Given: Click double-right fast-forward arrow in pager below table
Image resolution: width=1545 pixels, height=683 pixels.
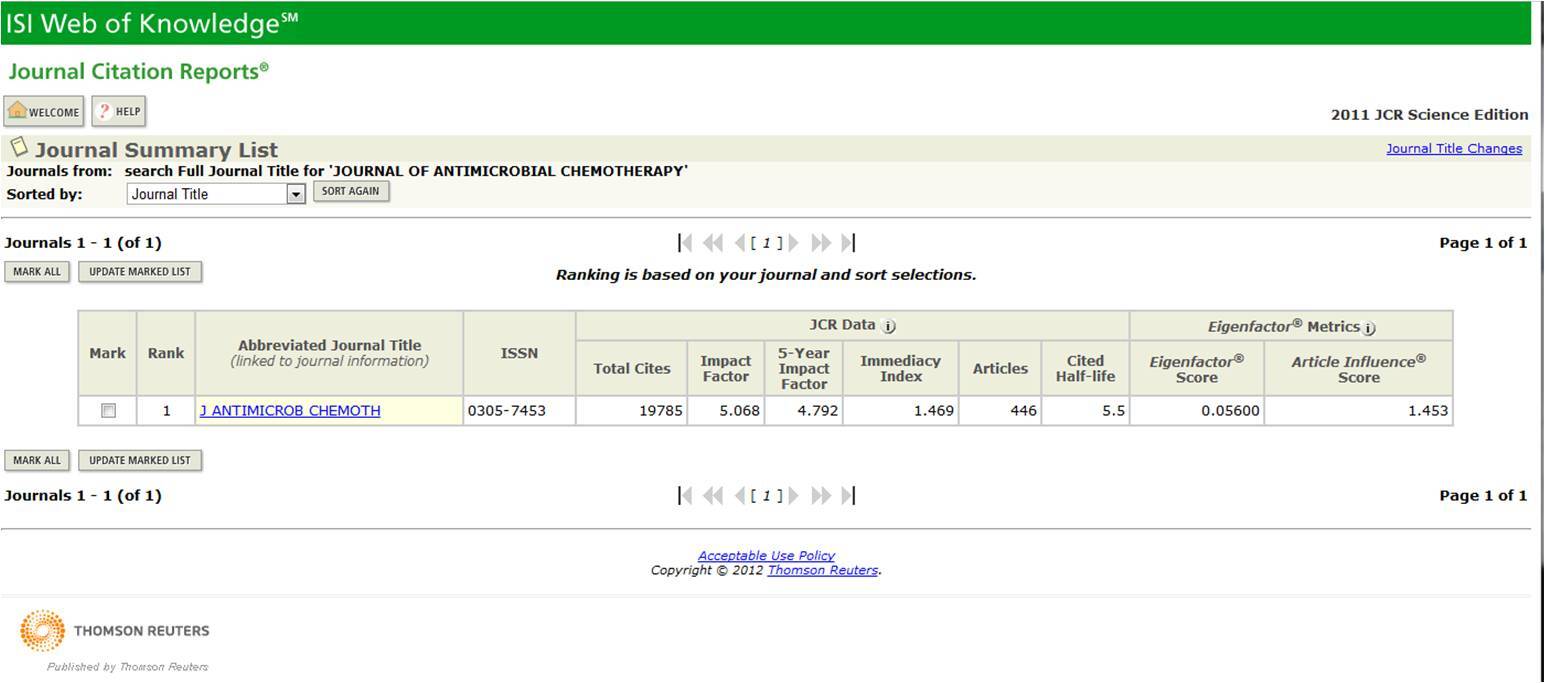Looking at the screenshot, I should point(821,496).
